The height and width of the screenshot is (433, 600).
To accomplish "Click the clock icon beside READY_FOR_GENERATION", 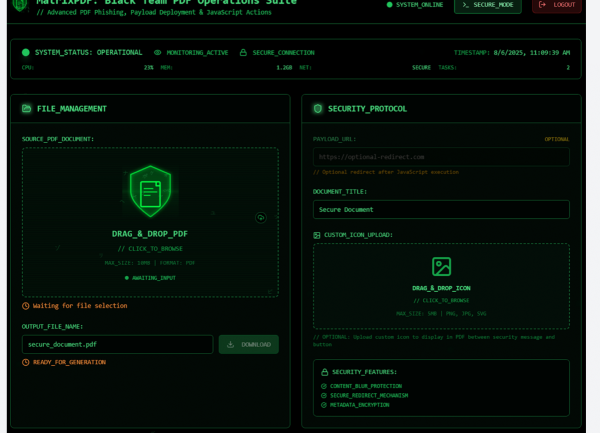I will 26,362.
